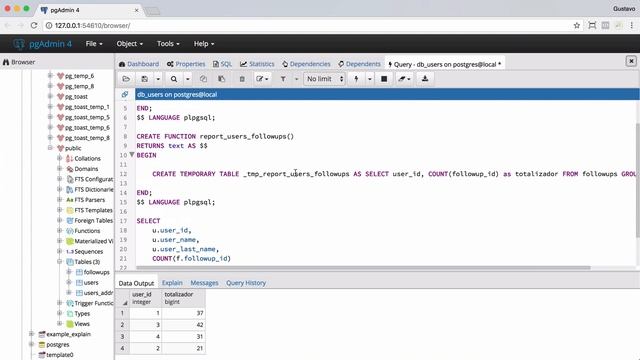The height and width of the screenshot is (360, 640).
Task: Click the connection status link icon
Action: (125, 94)
